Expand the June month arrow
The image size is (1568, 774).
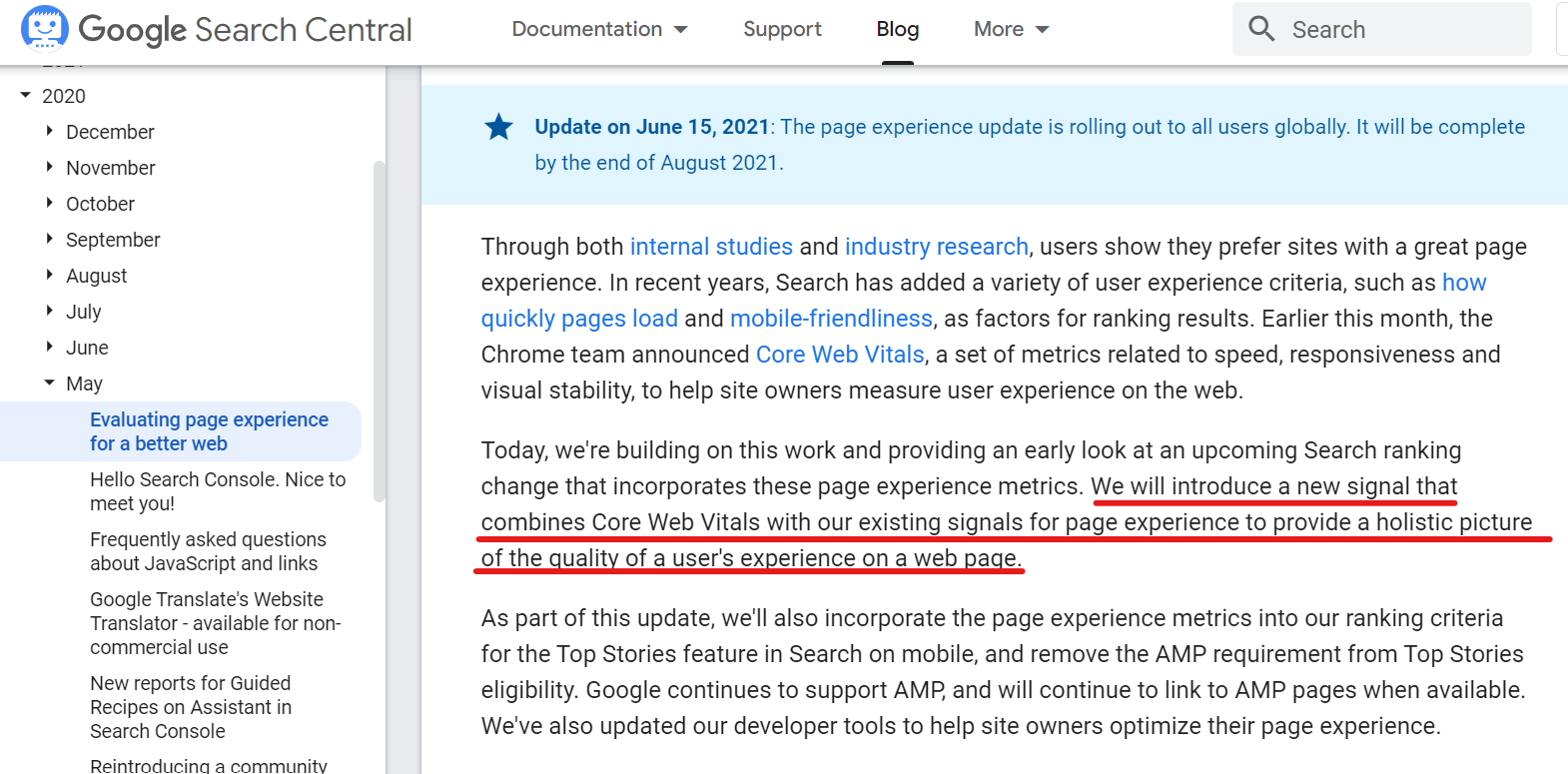pos(50,347)
